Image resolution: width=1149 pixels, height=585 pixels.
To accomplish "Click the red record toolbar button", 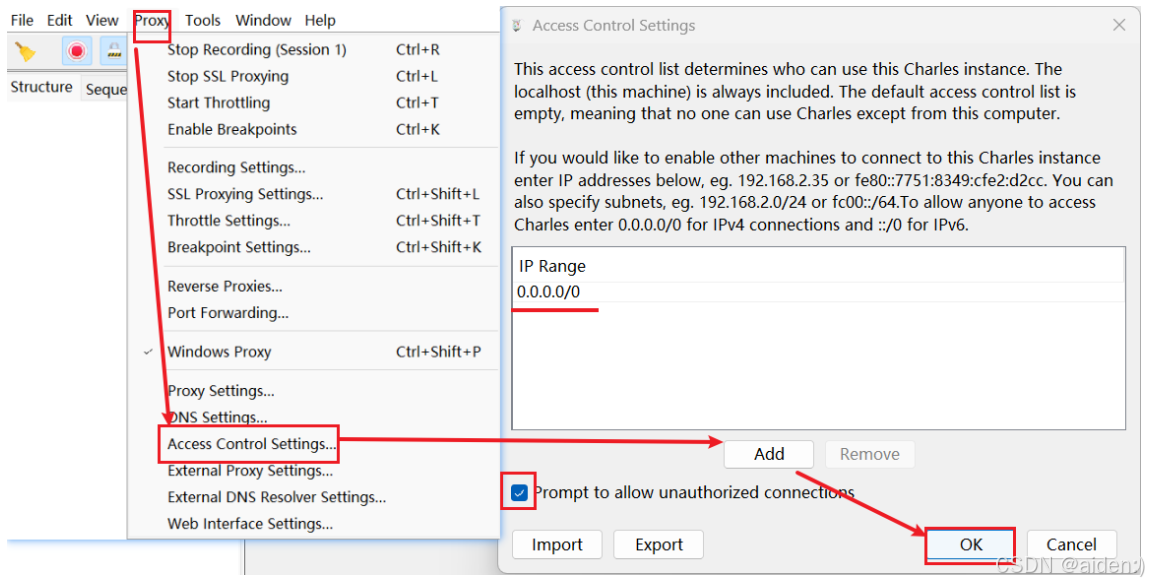I will click(76, 51).
